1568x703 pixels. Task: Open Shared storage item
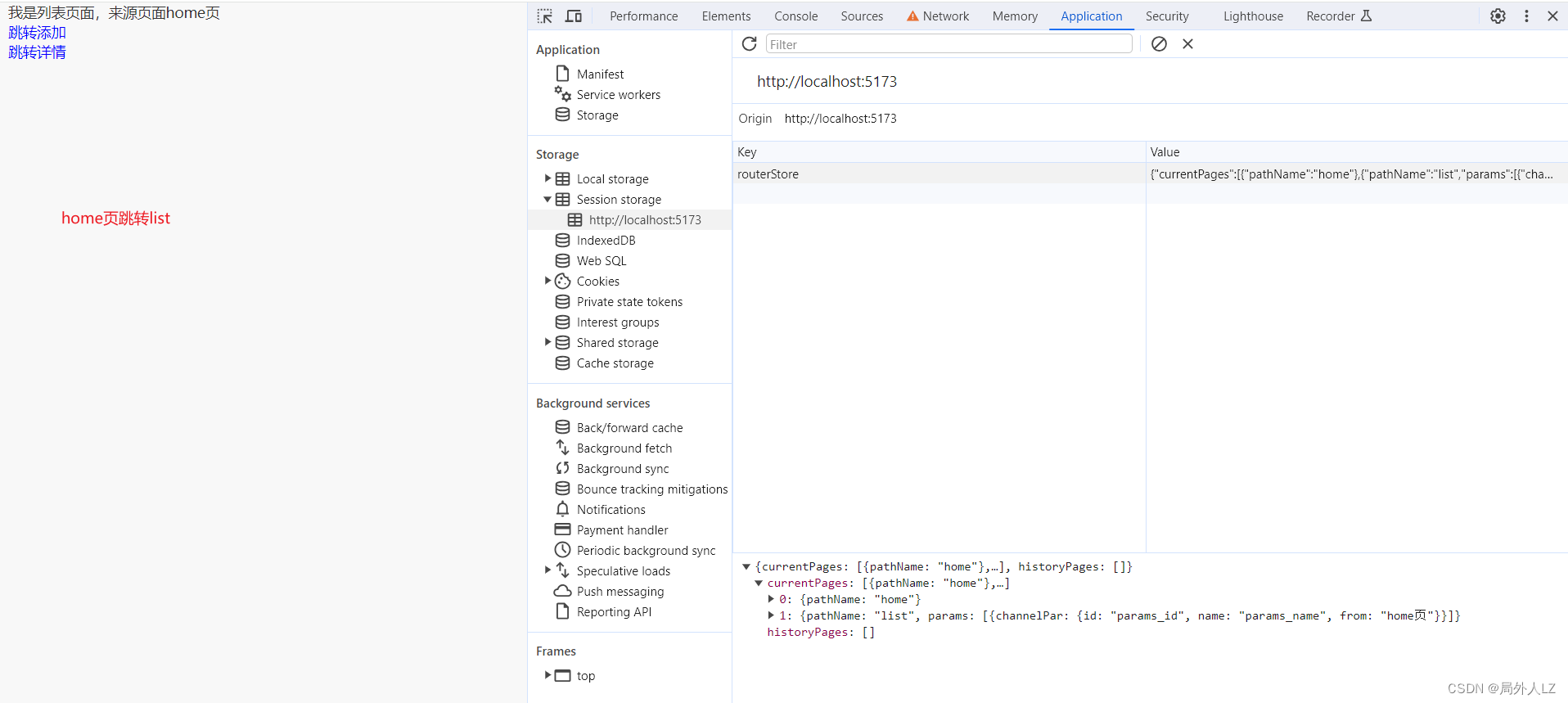[617, 343]
